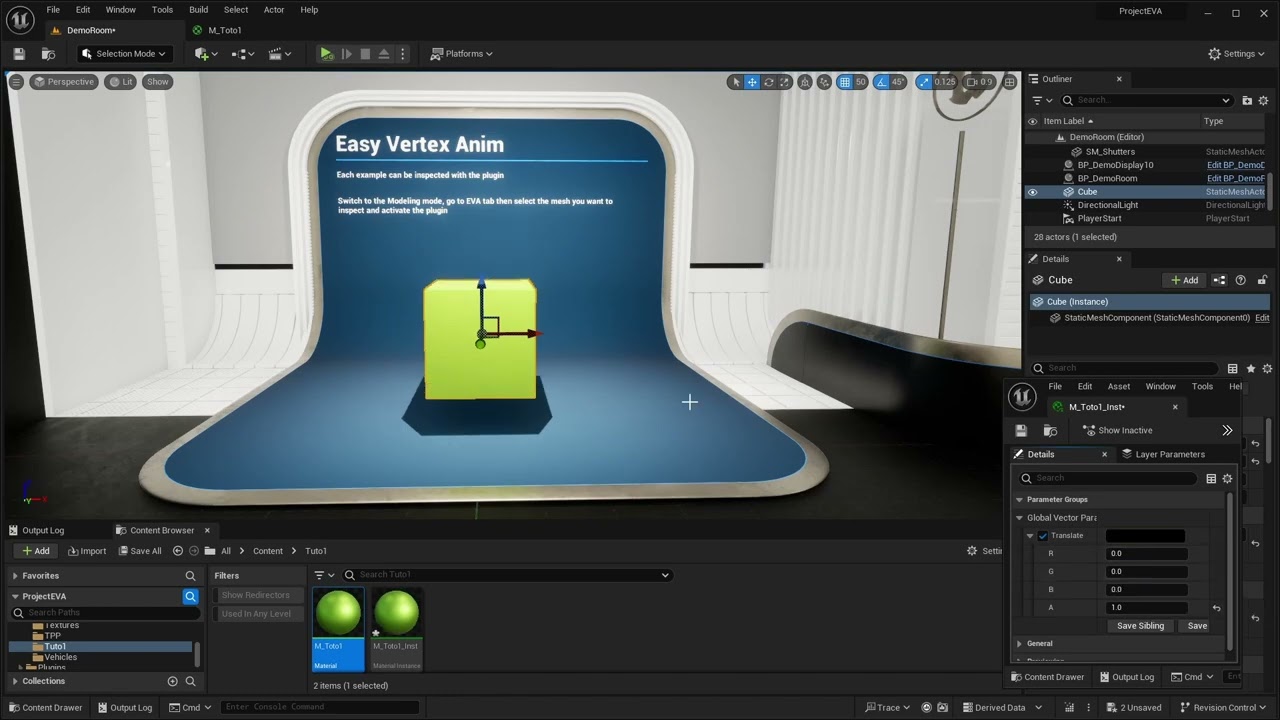Toggle Cube visibility eye in Outliner

(1033, 192)
